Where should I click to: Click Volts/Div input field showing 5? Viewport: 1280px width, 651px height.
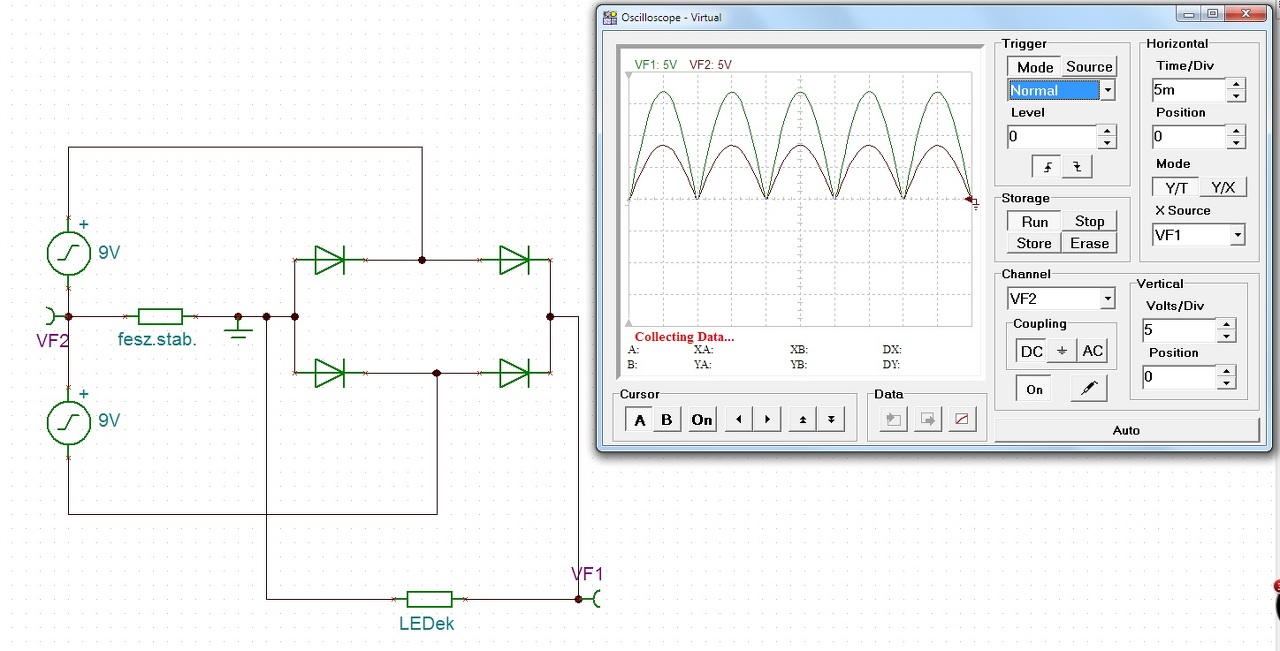click(x=1179, y=330)
